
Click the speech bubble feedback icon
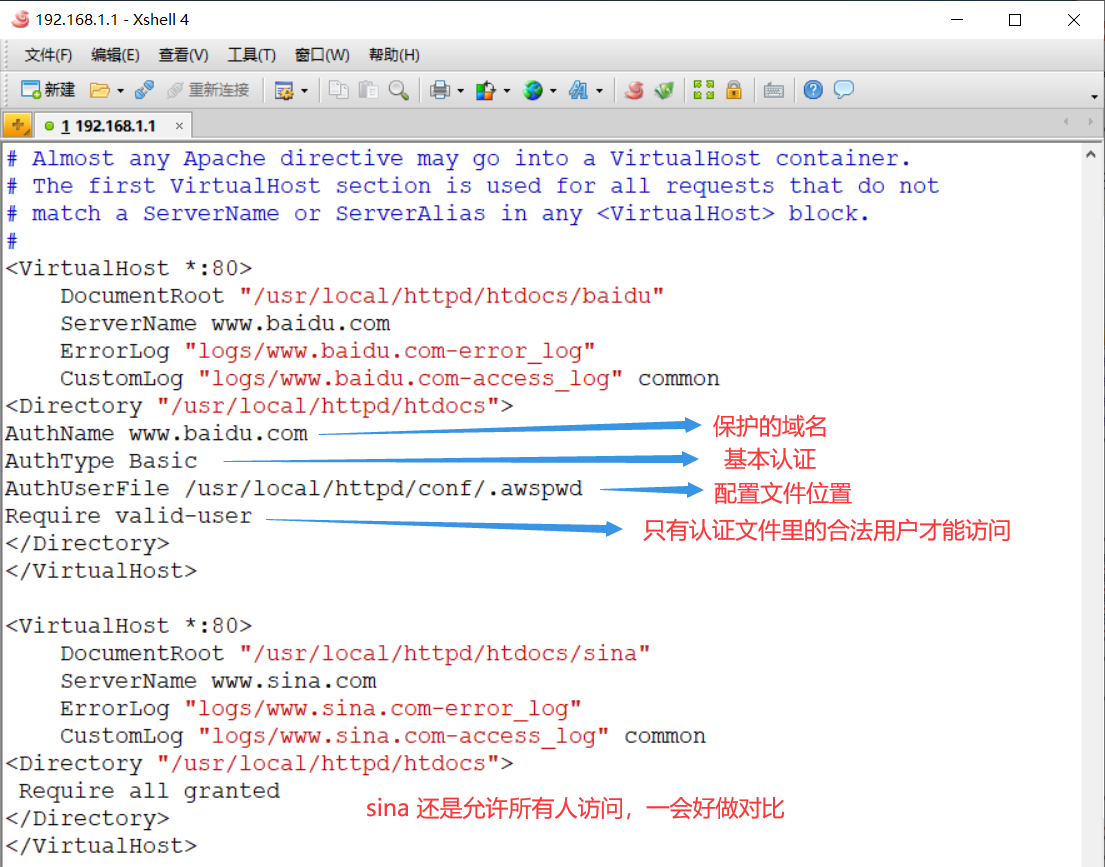tap(844, 90)
